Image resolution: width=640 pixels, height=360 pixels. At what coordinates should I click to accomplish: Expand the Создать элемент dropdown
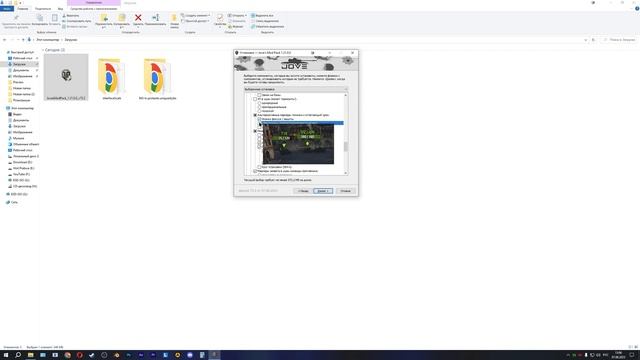point(195,16)
